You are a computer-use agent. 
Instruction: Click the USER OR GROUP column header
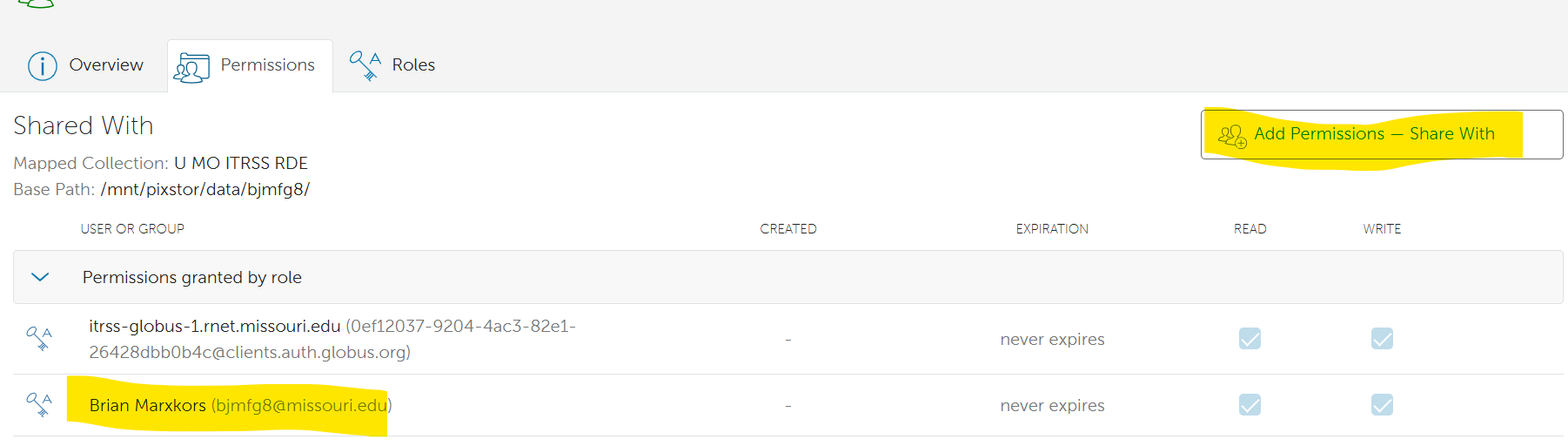(132, 229)
